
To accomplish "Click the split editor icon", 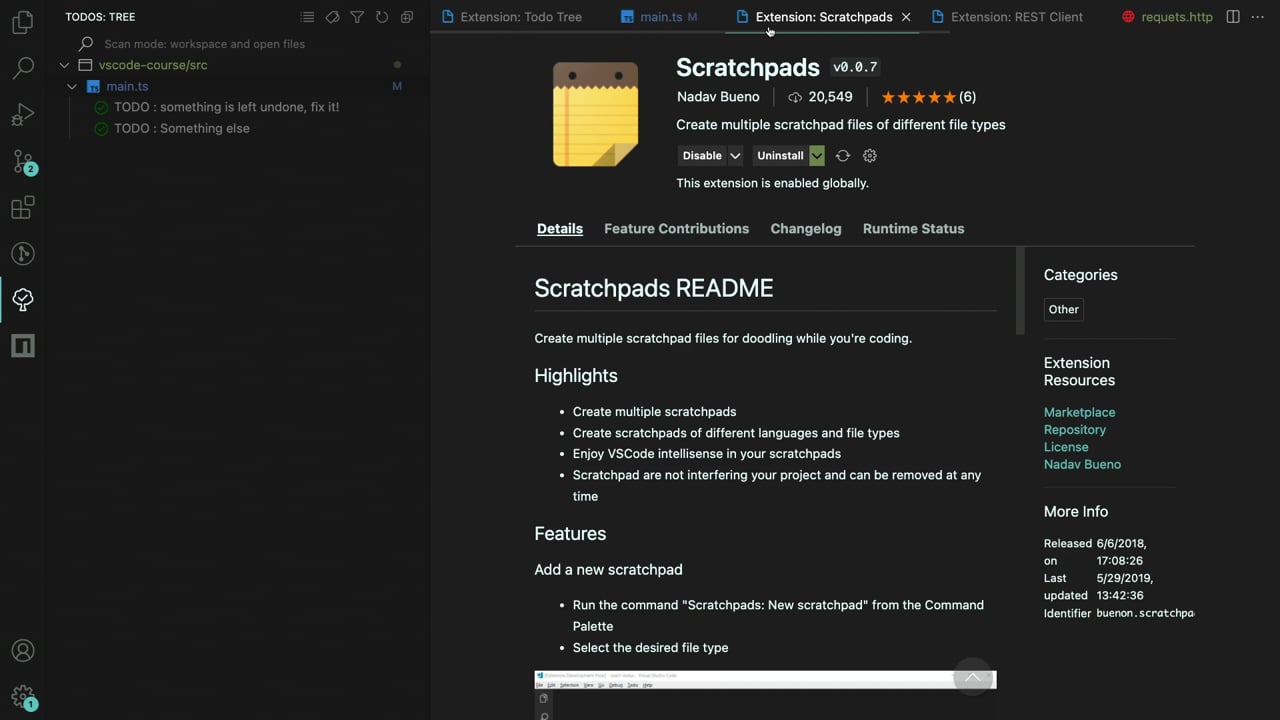I will [x=1233, y=17].
